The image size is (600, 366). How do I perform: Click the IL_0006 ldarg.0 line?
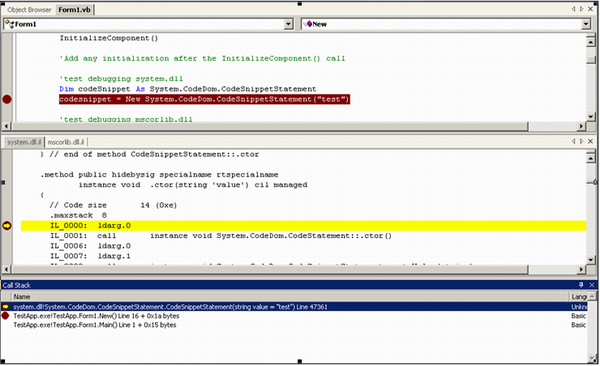tap(90, 246)
